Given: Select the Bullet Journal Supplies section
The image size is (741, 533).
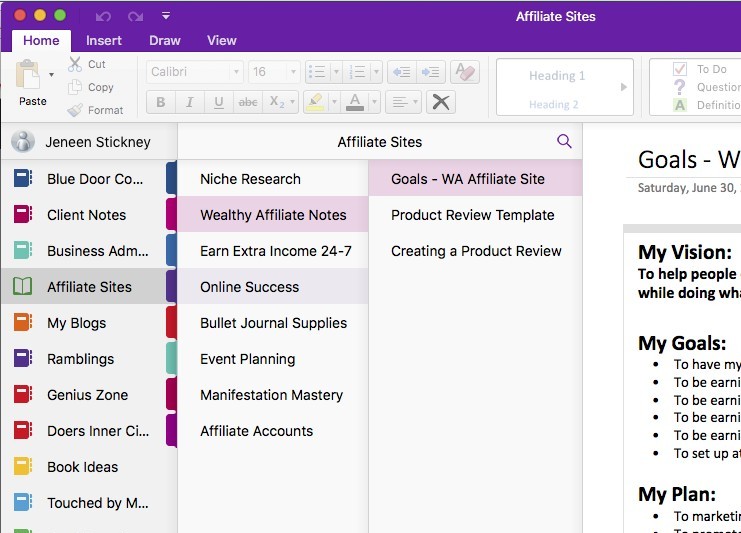Looking at the screenshot, I should (x=273, y=323).
